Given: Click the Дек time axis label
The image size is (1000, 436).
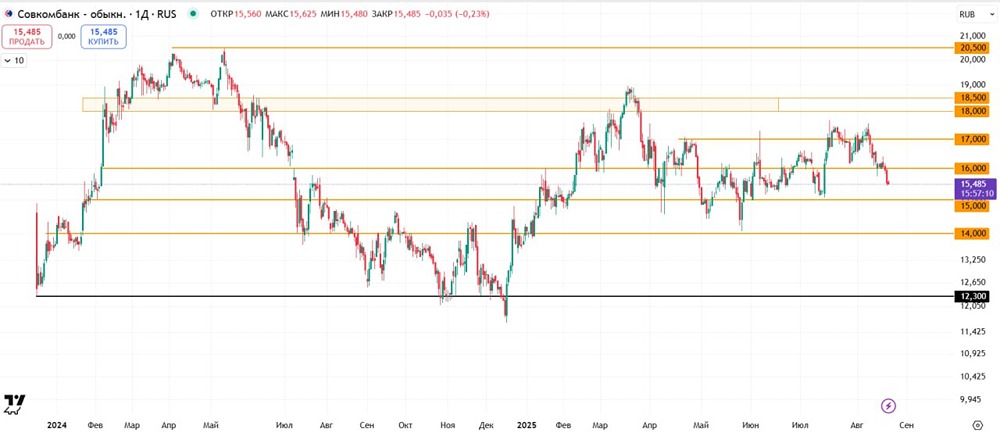Looking at the screenshot, I should (486, 424).
